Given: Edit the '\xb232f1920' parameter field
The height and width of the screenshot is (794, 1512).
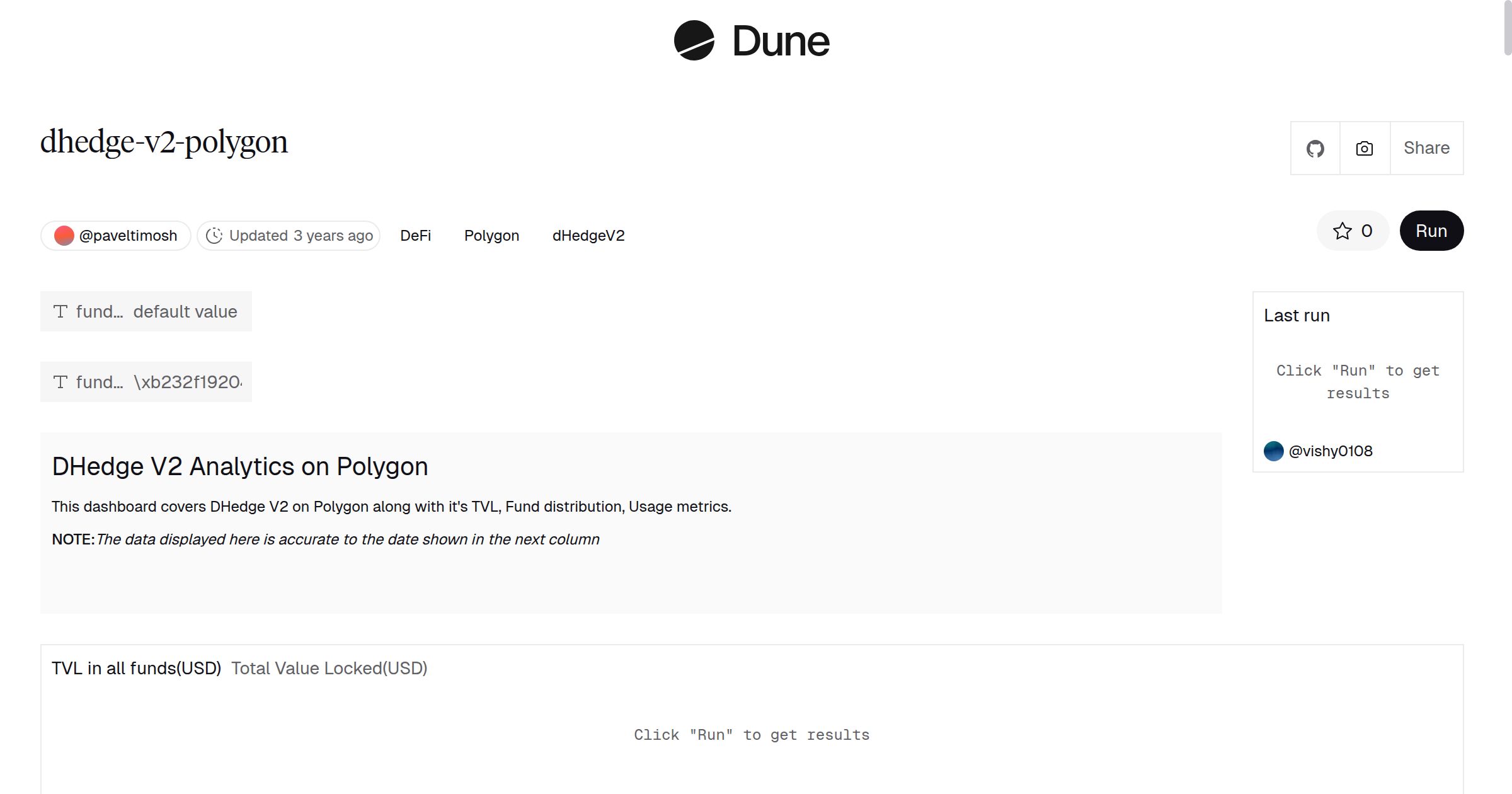Looking at the screenshot, I should (x=188, y=382).
